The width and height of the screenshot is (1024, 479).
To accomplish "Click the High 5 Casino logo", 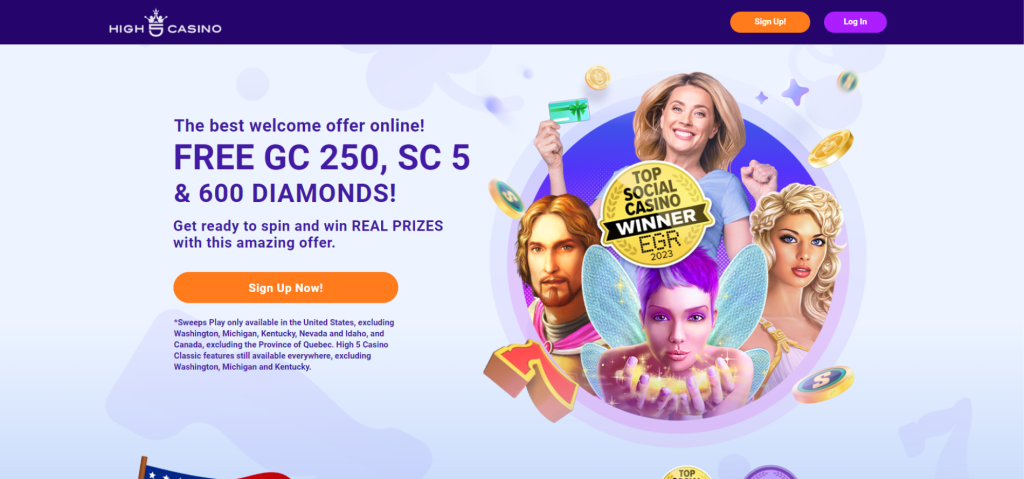I will click(x=165, y=23).
